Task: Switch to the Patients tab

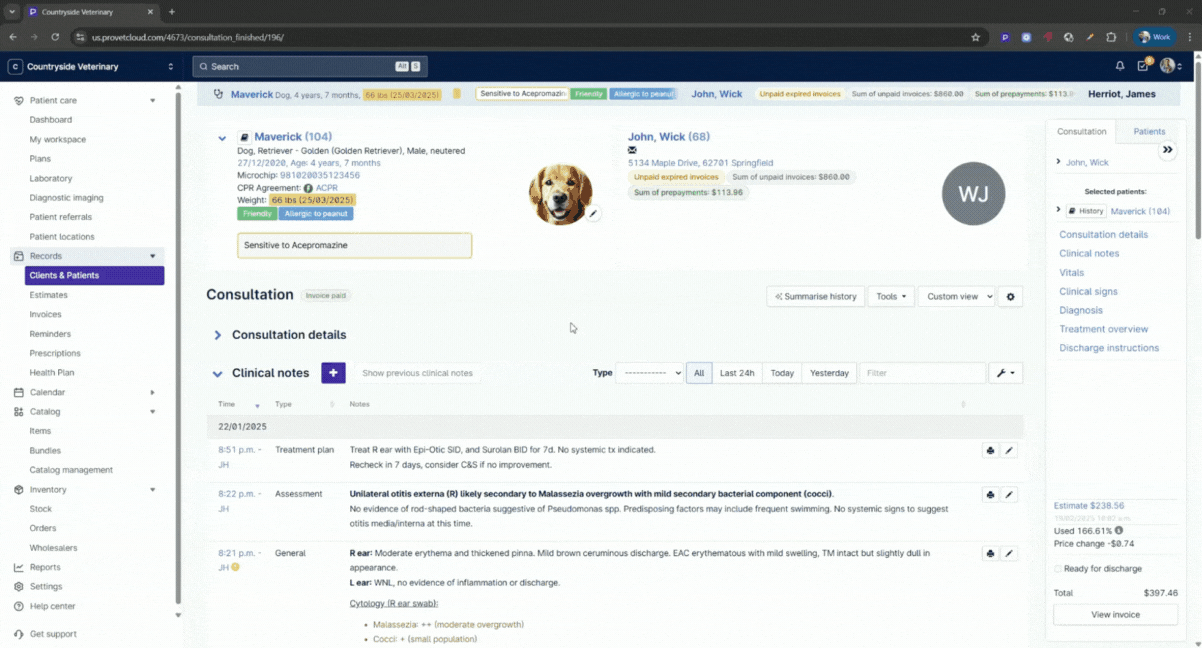Action: pos(1149,131)
